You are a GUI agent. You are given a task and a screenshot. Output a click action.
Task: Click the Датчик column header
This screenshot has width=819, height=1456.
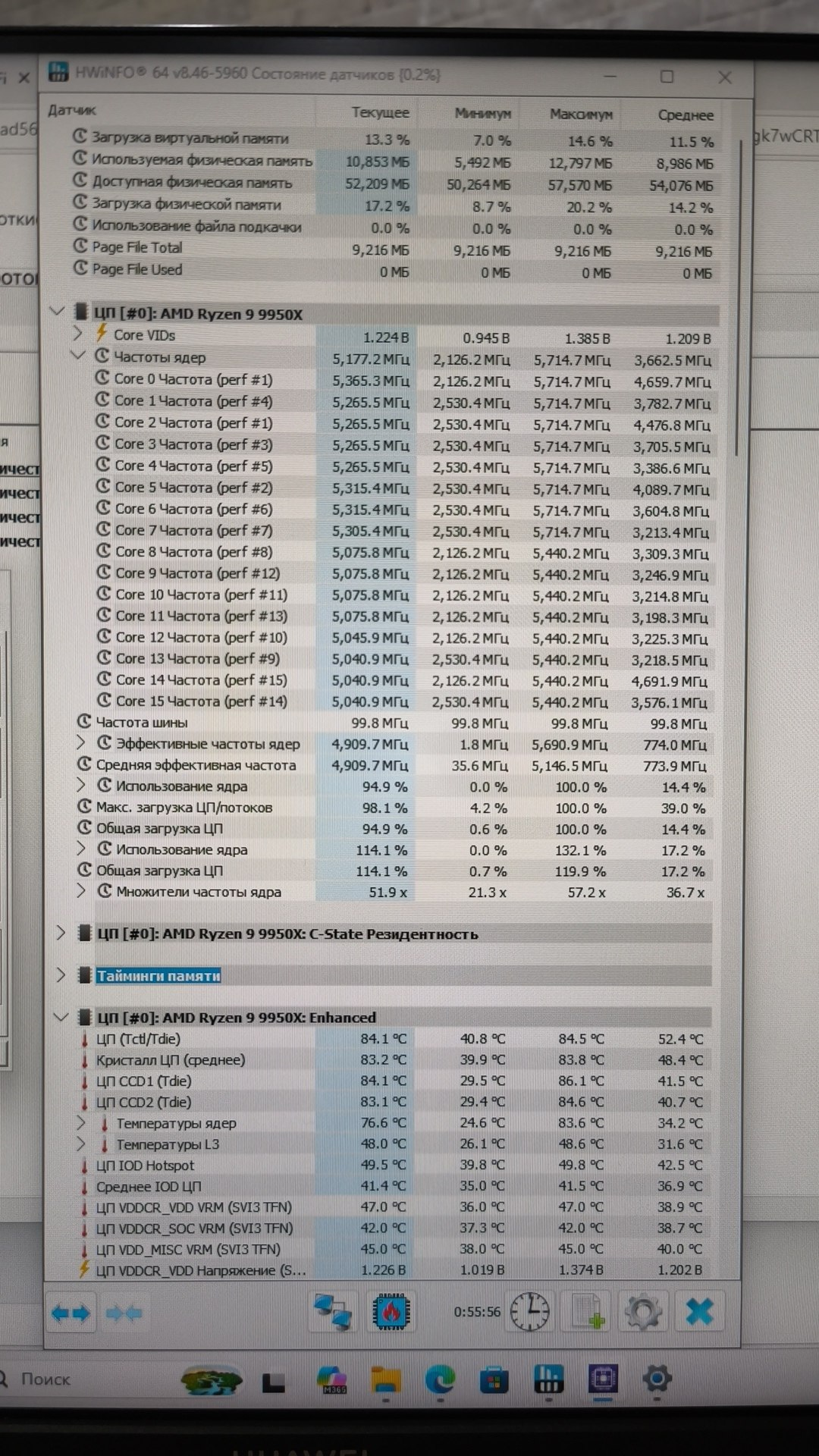pos(72,111)
